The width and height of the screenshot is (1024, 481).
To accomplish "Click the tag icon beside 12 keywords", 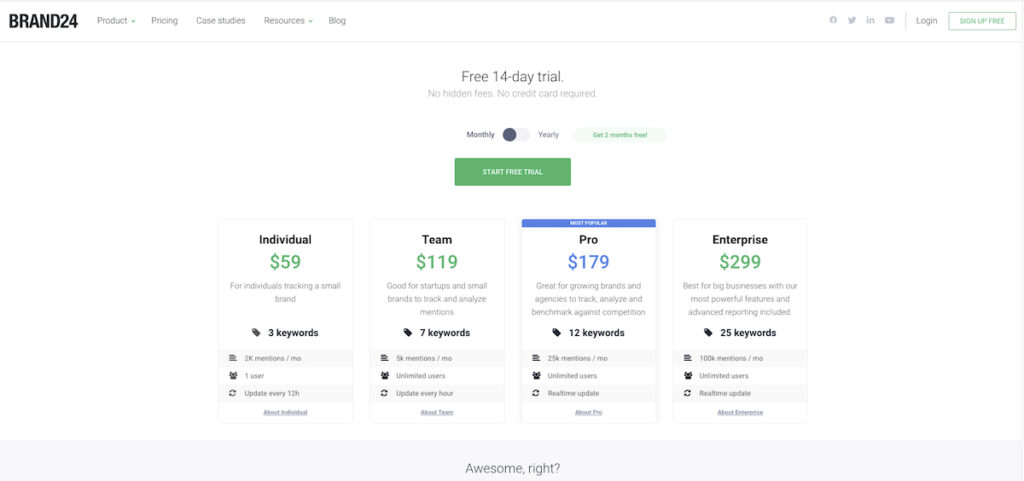I will click(556, 333).
